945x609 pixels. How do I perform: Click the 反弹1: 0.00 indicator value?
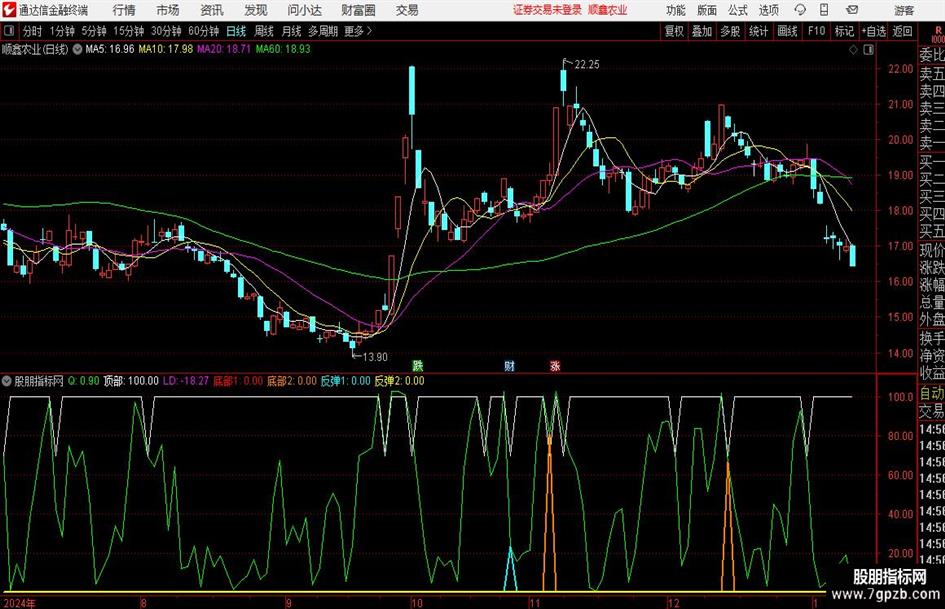click(x=345, y=381)
